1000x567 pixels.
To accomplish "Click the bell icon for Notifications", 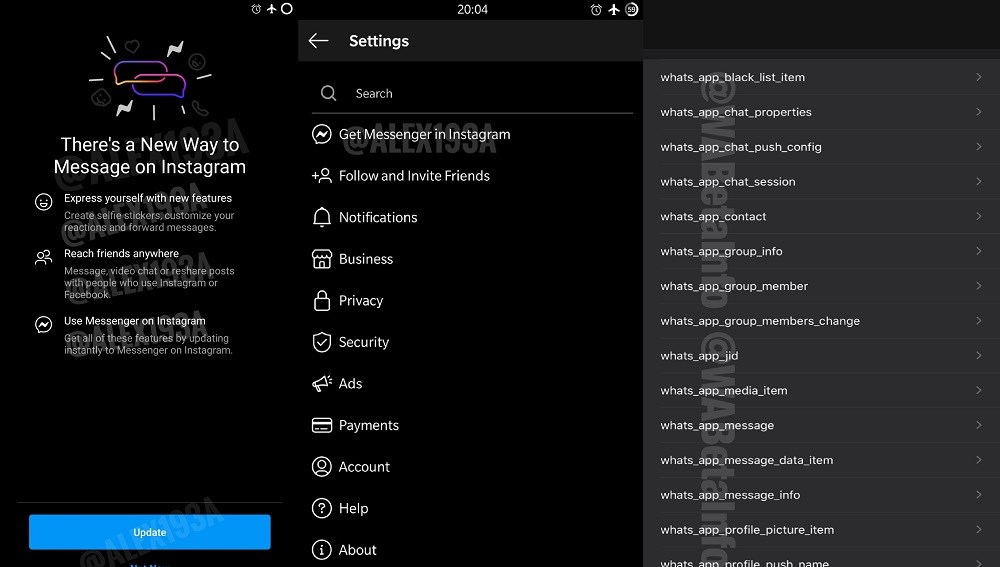I will [321, 217].
